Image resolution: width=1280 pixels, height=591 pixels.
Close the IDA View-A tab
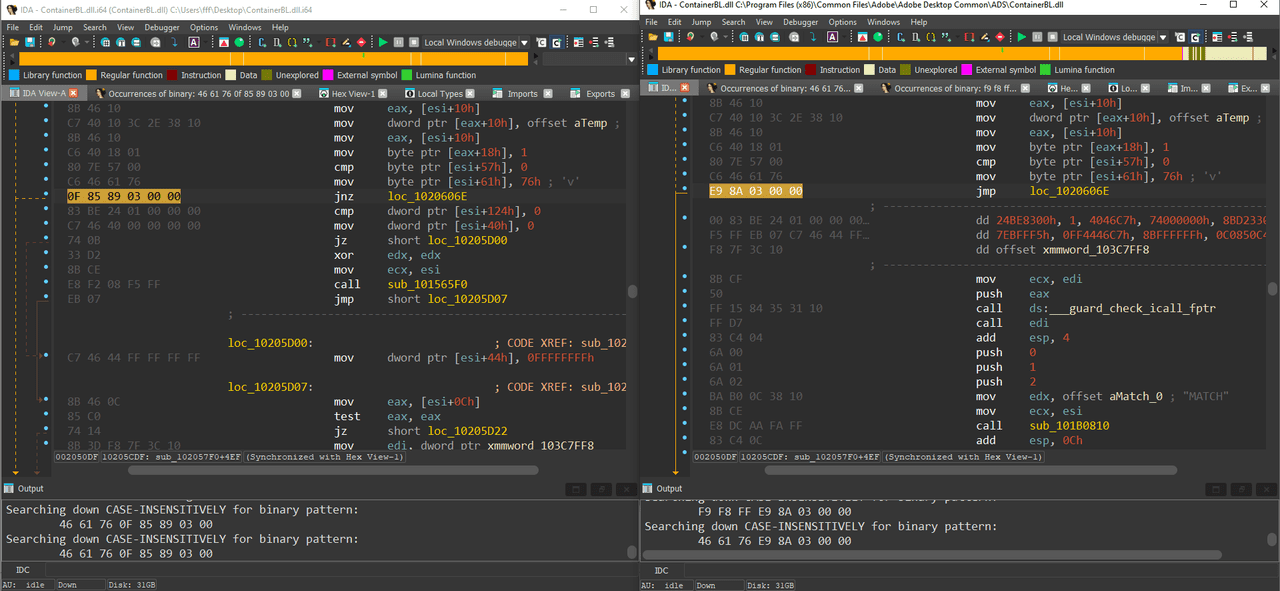(73, 94)
